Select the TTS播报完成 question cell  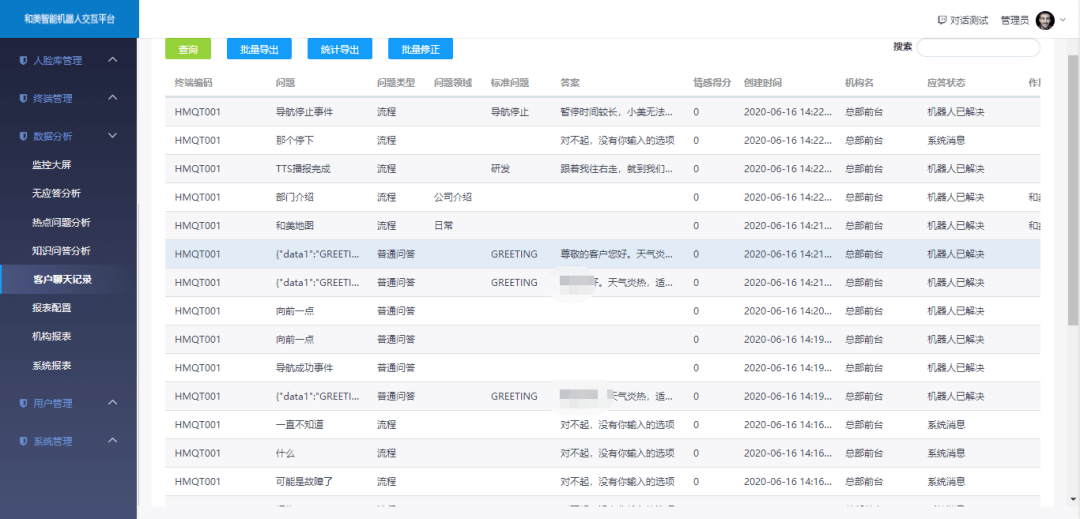(x=303, y=169)
